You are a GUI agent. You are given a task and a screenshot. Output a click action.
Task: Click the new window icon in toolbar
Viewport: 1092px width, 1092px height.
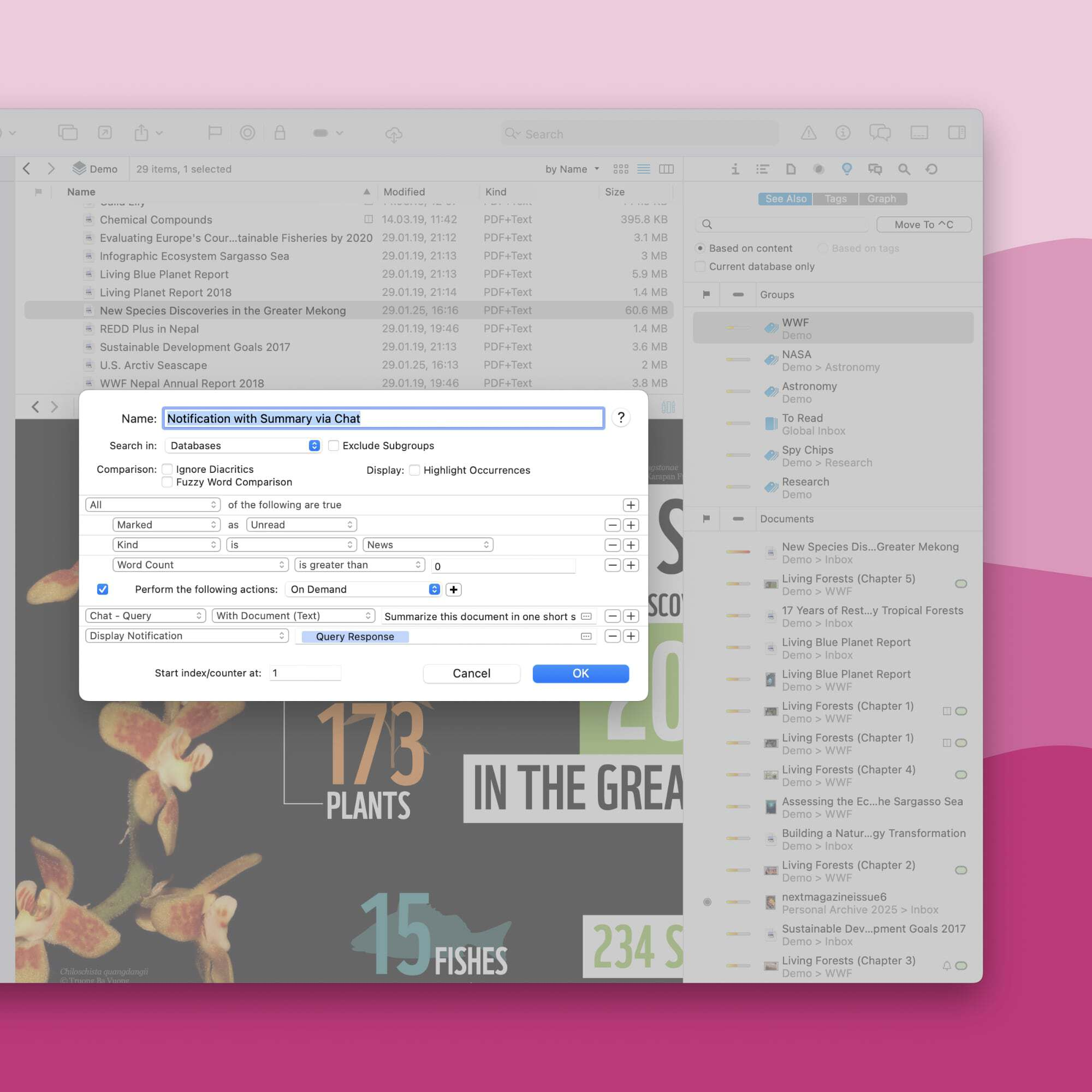point(68,133)
